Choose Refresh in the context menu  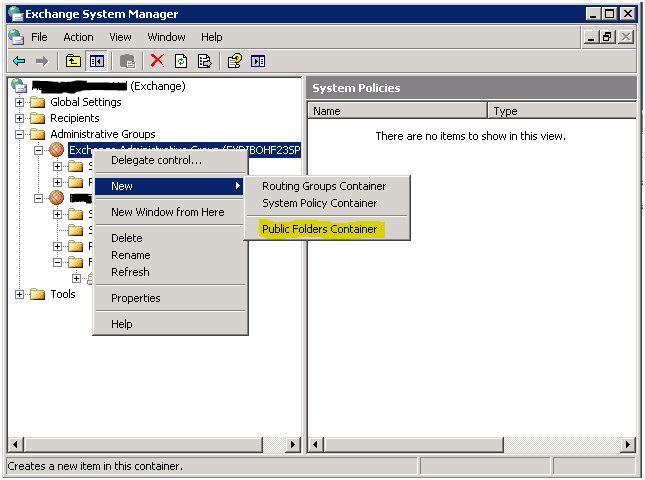pos(170,272)
